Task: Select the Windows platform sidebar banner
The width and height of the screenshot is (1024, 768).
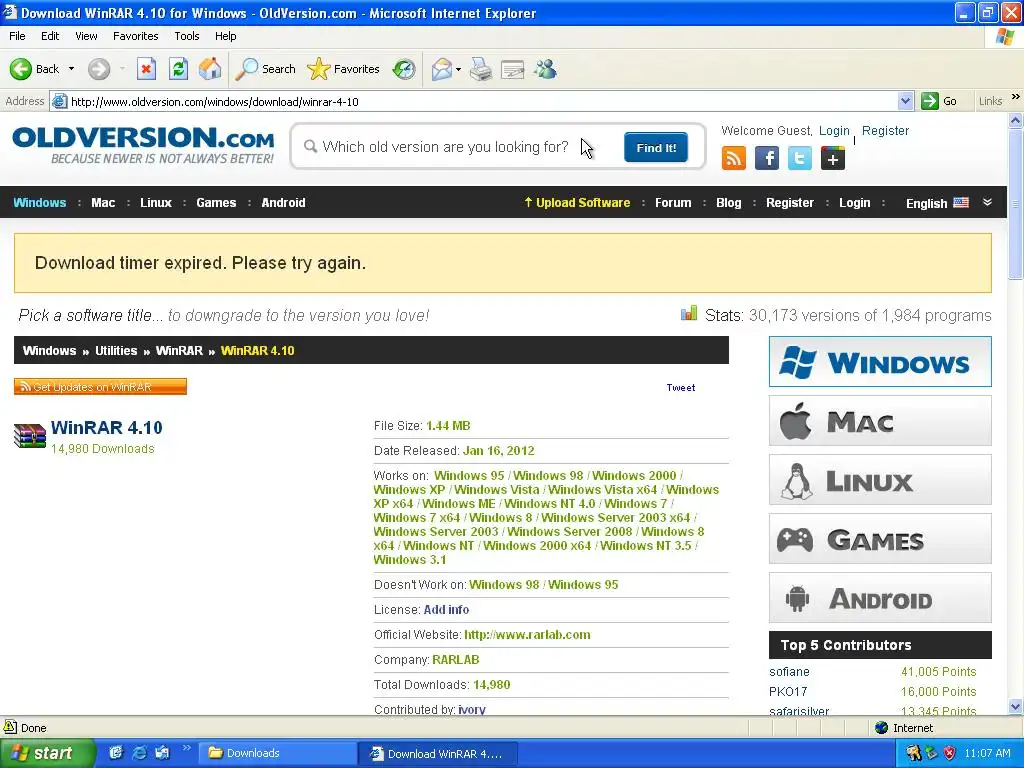Action: pos(880,362)
